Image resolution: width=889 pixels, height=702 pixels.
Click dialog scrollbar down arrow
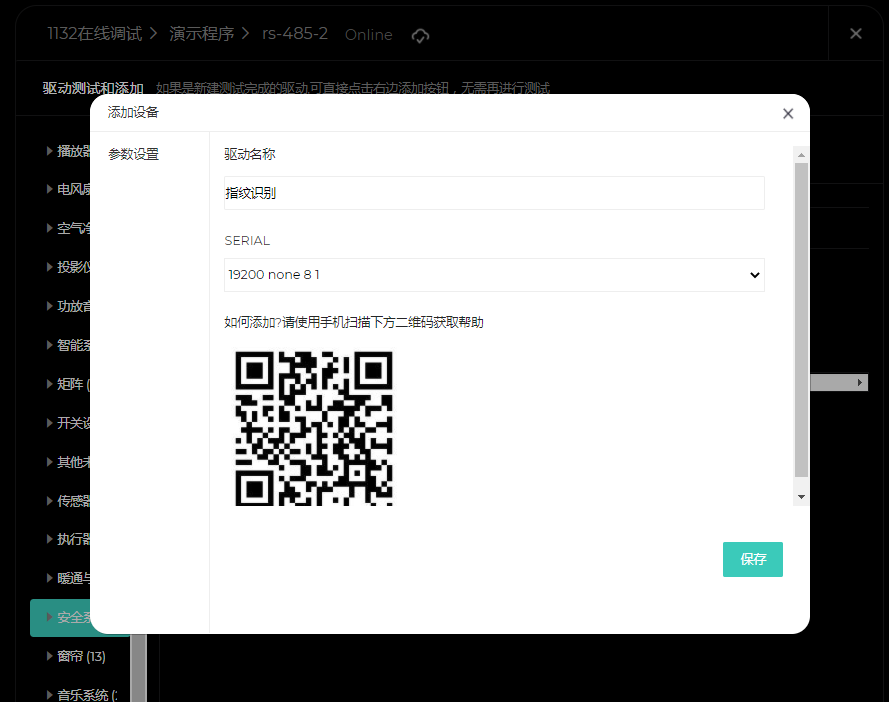point(801,496)
